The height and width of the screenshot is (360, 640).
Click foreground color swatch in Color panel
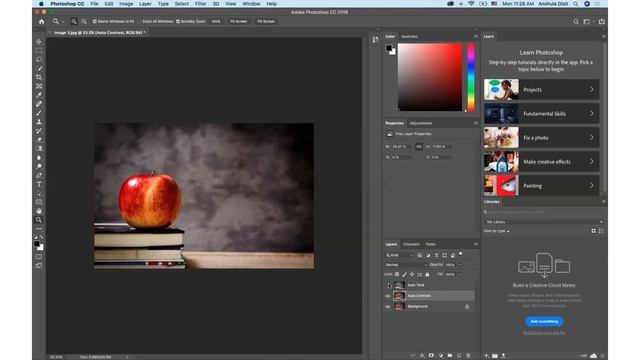click(x=389, y=48)
